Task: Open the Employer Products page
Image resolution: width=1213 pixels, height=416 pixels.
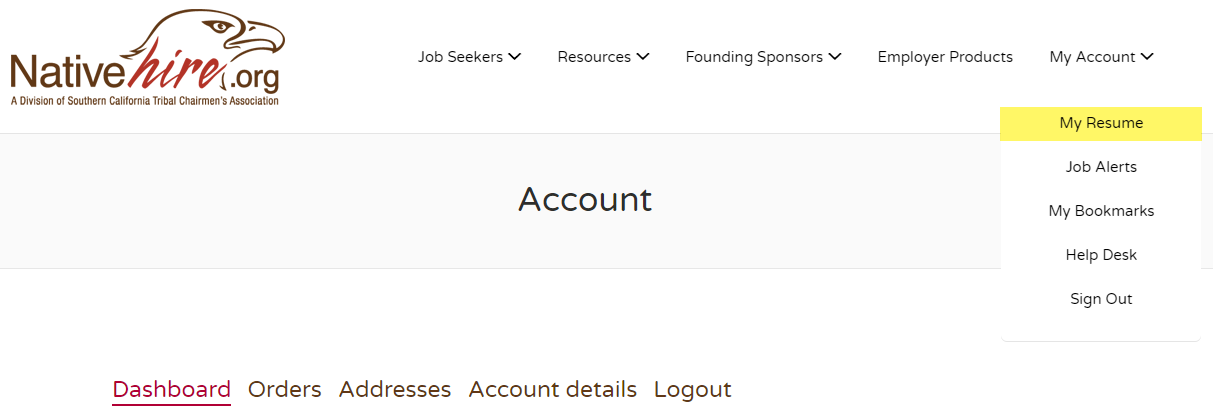Action: pyautogui.click(x=945, y=57)
